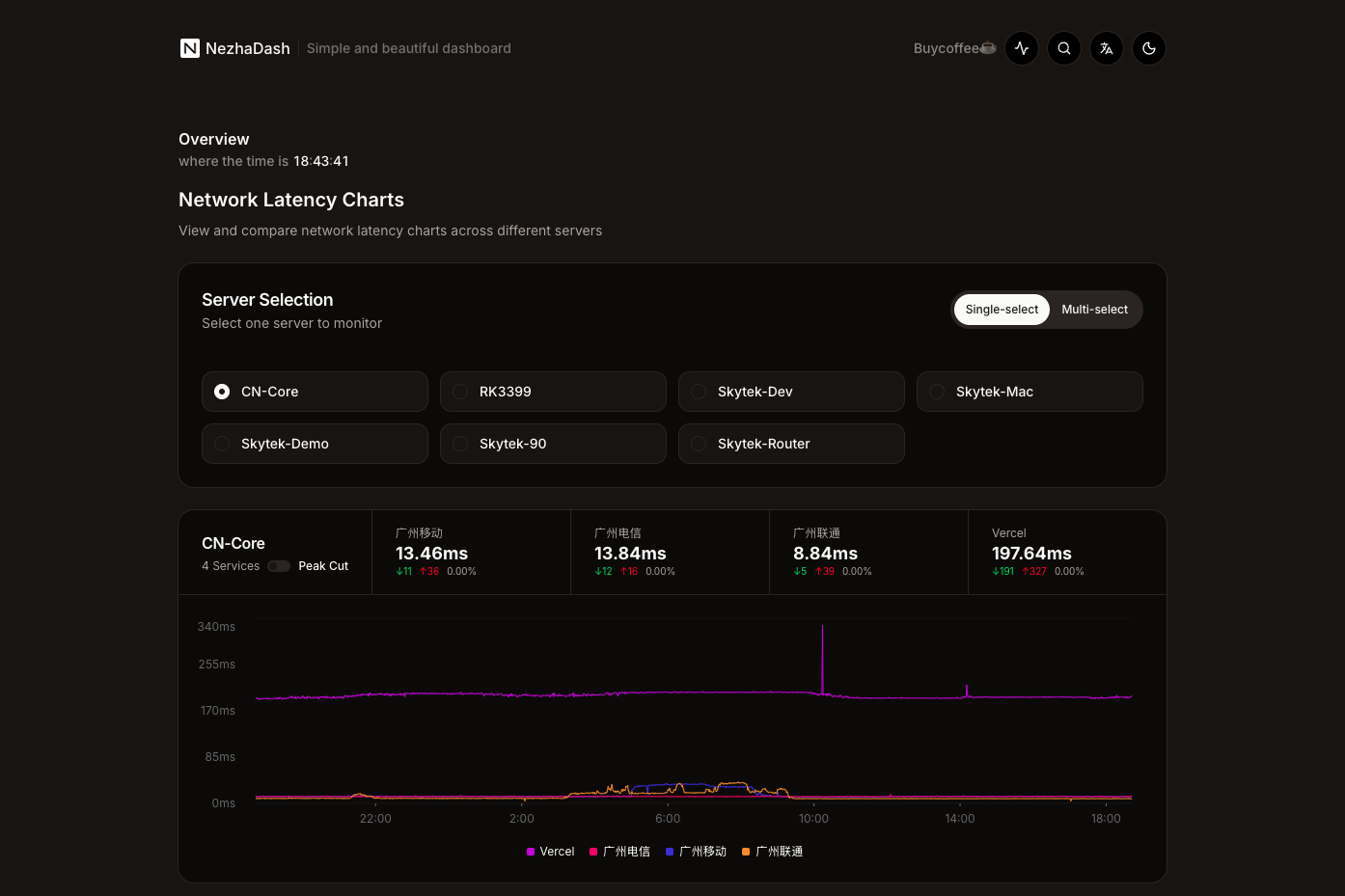The image size is (1345, 896).
Task: Click the time value 18:43:41
Action: 321,161
